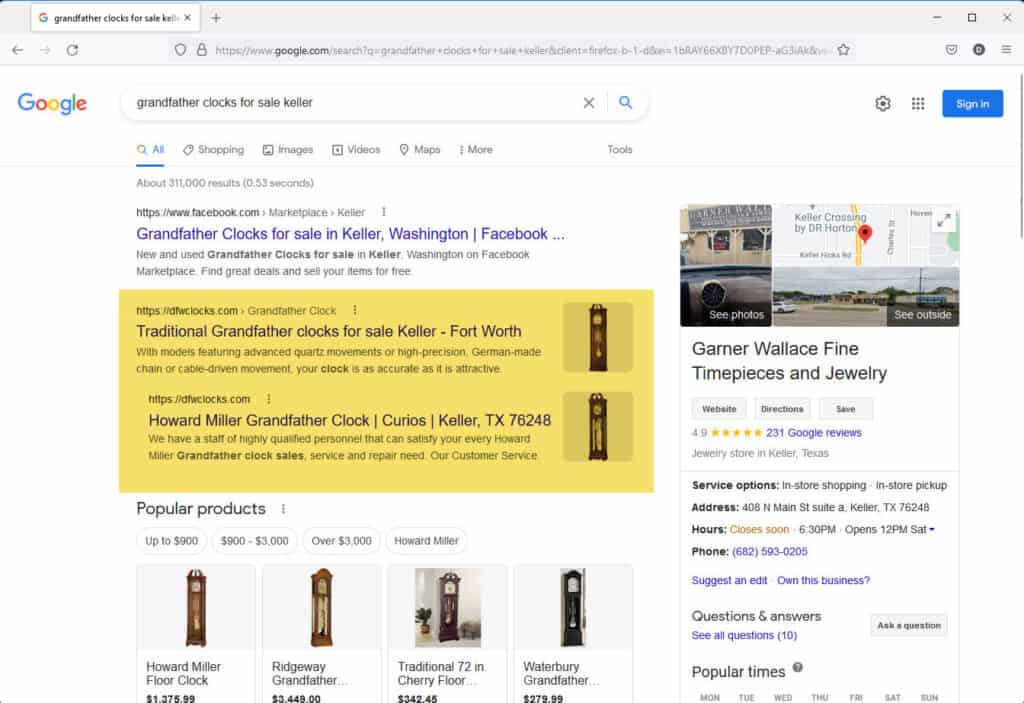Screen dimensions: 1024x703
Task: Open the Firefox hamburger menu
Action: 1006,50
